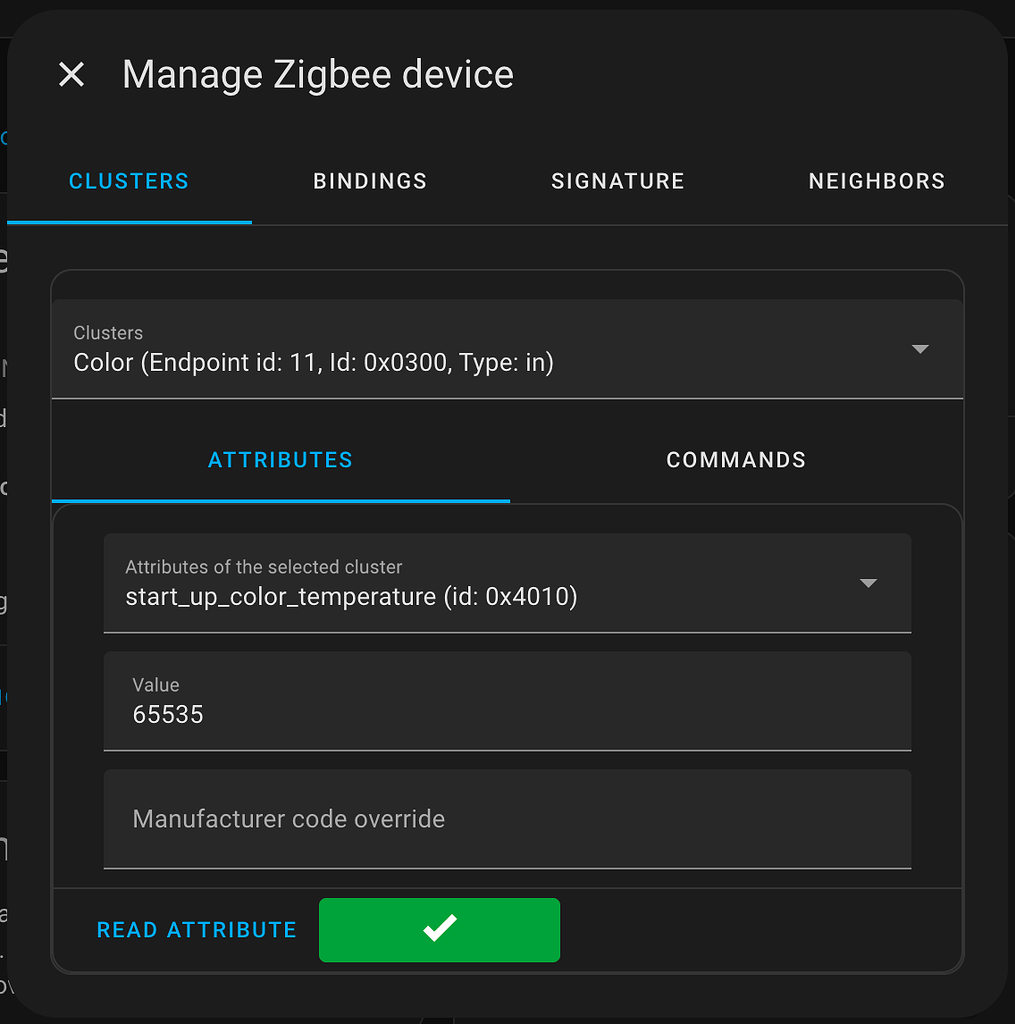Open the Clusters selection dropdown

click(507, 349)
